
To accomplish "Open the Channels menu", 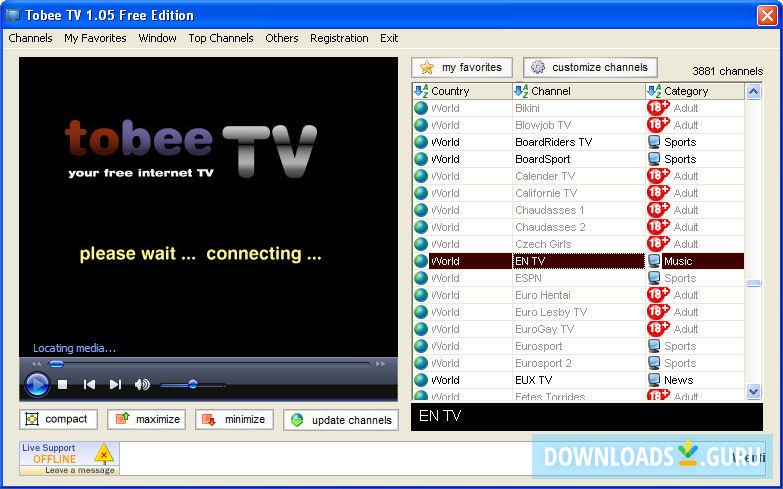I will tap(30, 38).
